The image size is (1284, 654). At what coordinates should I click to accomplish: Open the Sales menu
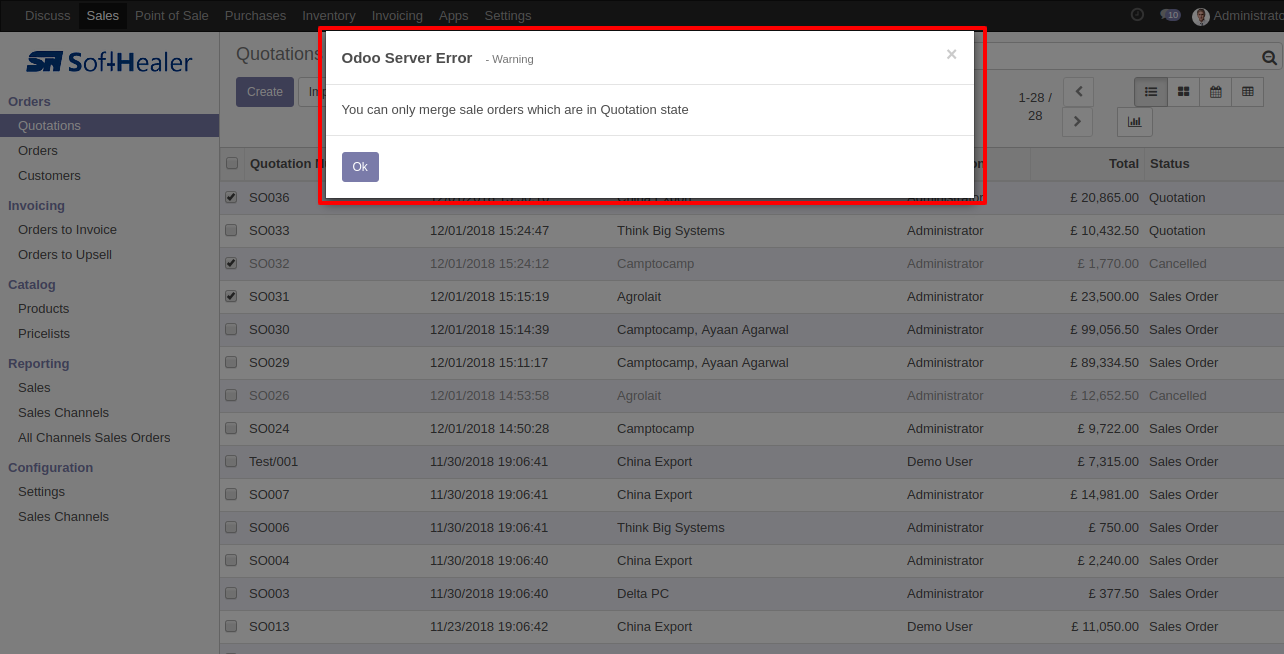pyautogui.click(x=102, y=15)
